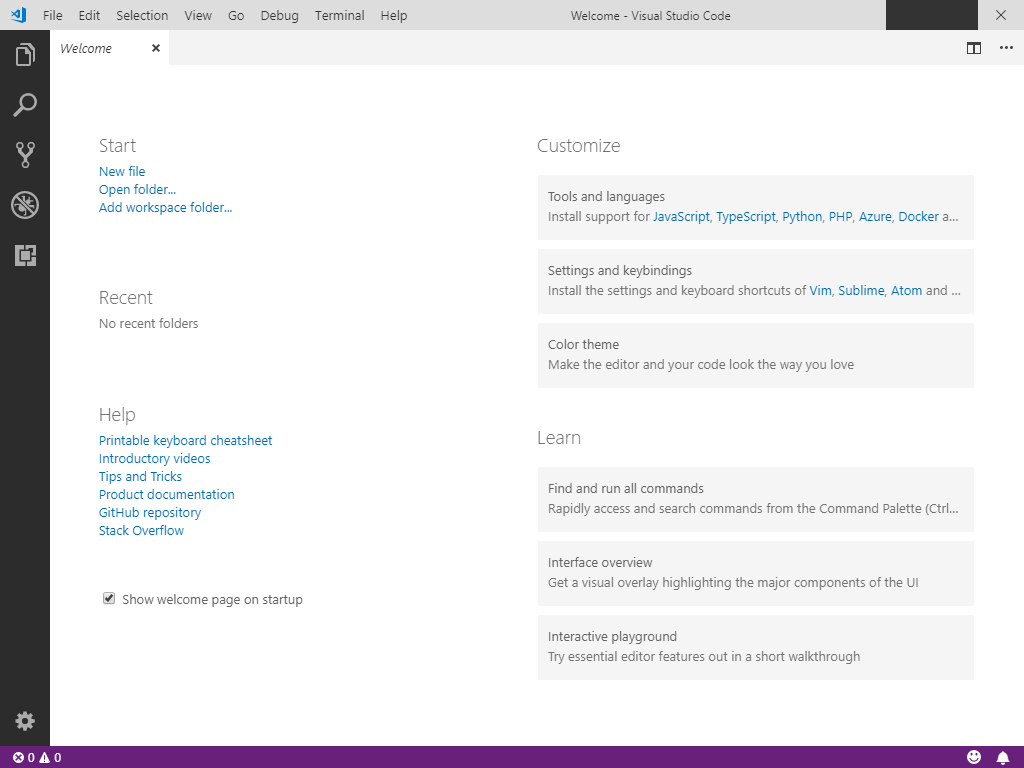Click the Open folder... link
The height and width of the screenshot is (768, 1024).
(x=137, y=189)
